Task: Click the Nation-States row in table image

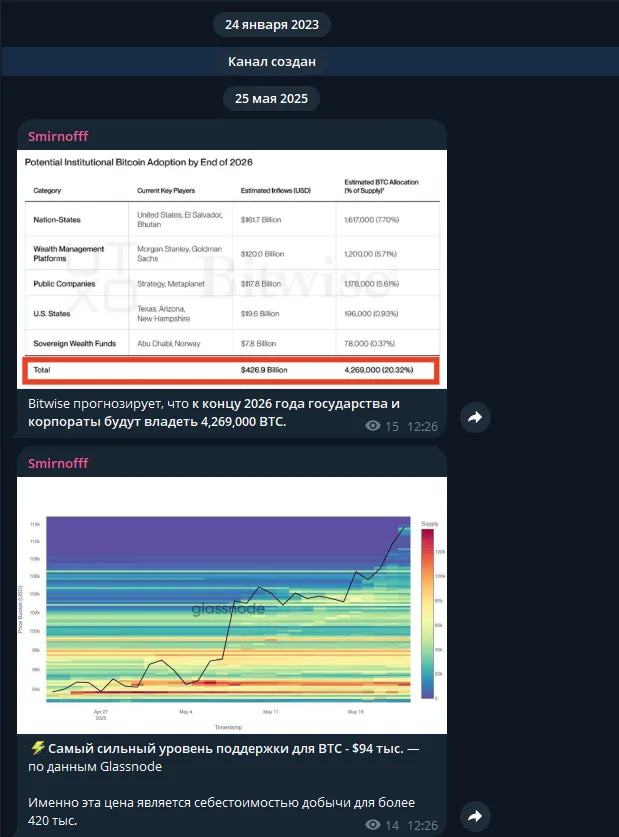Action: click(232, 220)
